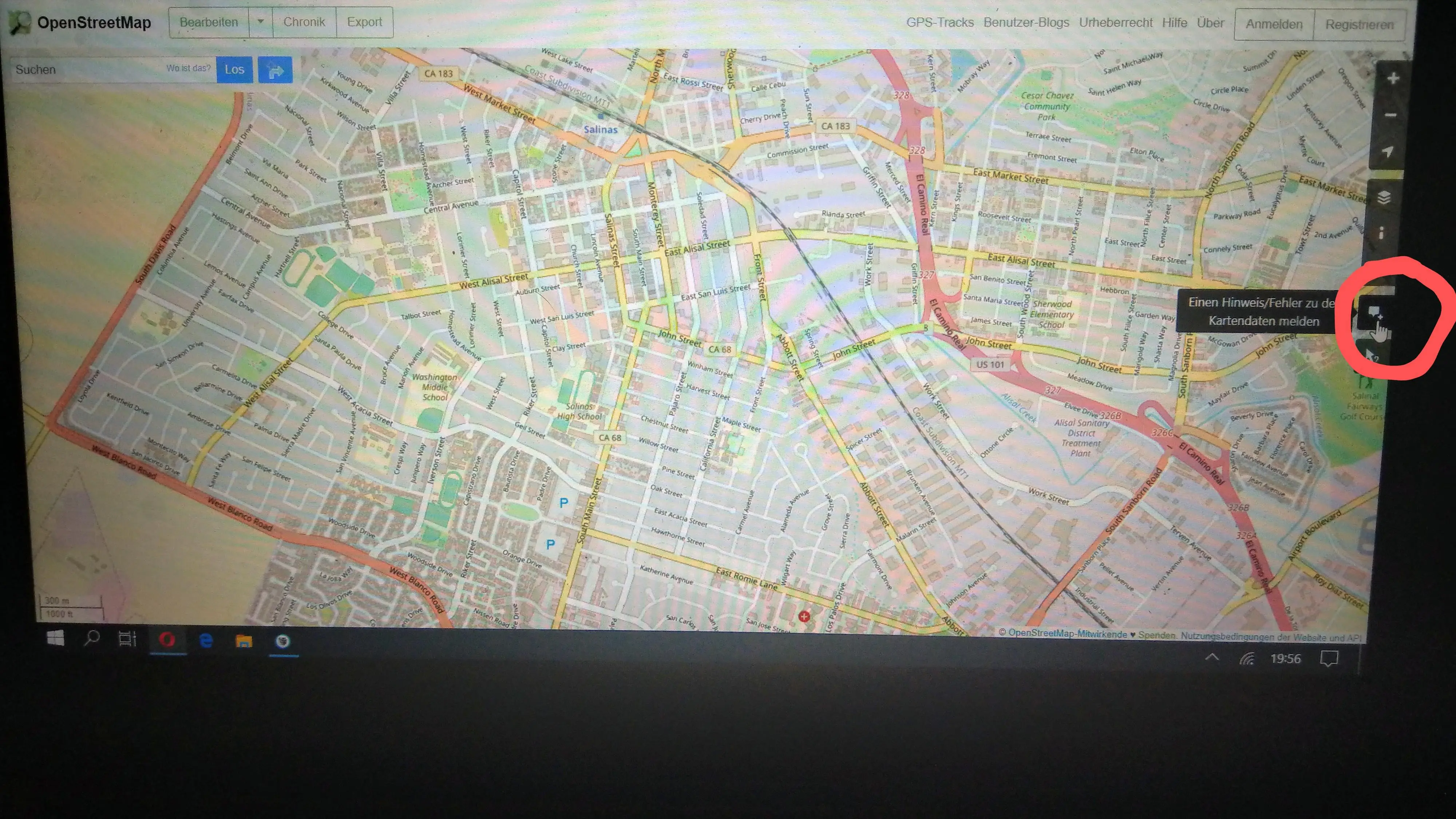Click the Registrieren sign-up button

(x=1359, y=25)
